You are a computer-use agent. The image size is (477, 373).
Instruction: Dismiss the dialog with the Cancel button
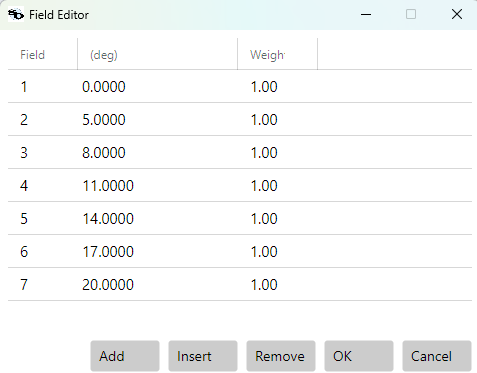[437, 356]
